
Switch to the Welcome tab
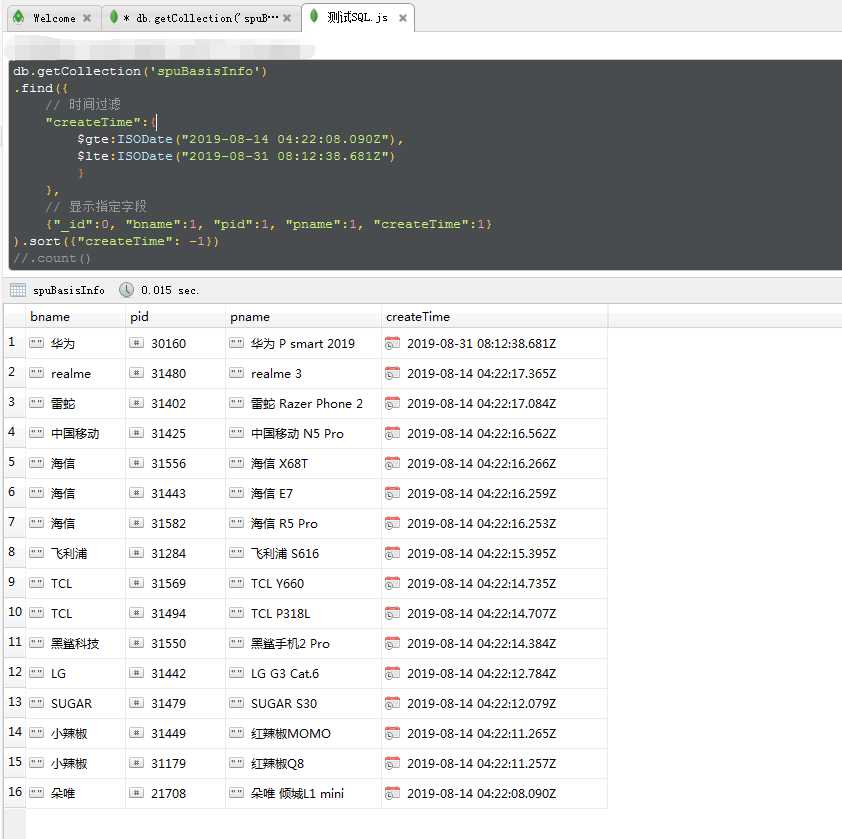click(54, 18)
